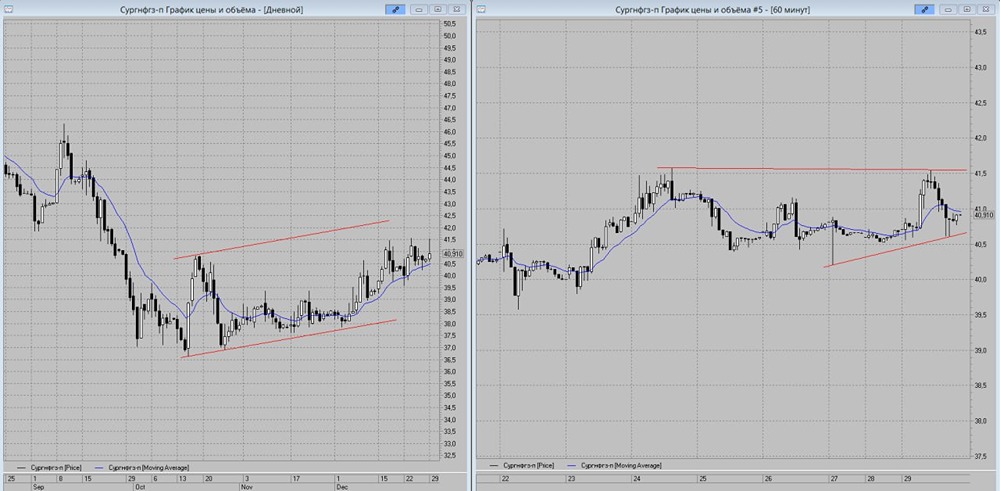Click the 40,910 current price label on the 60-minute chart
1000x491 pixels.
point(984,216)
